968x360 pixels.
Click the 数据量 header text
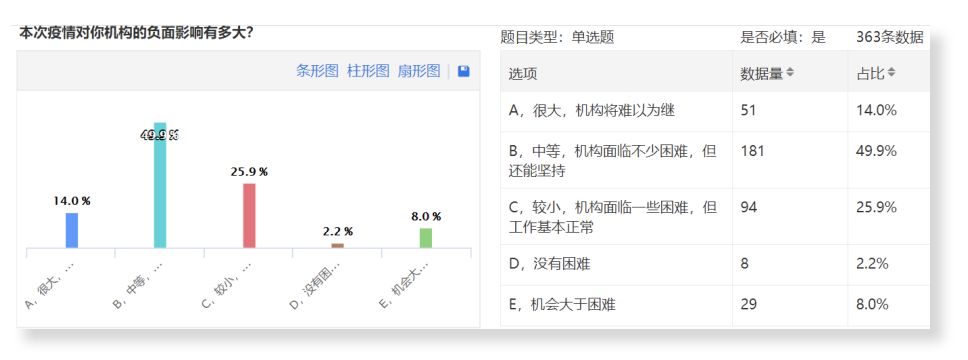(x=762, y=73)
